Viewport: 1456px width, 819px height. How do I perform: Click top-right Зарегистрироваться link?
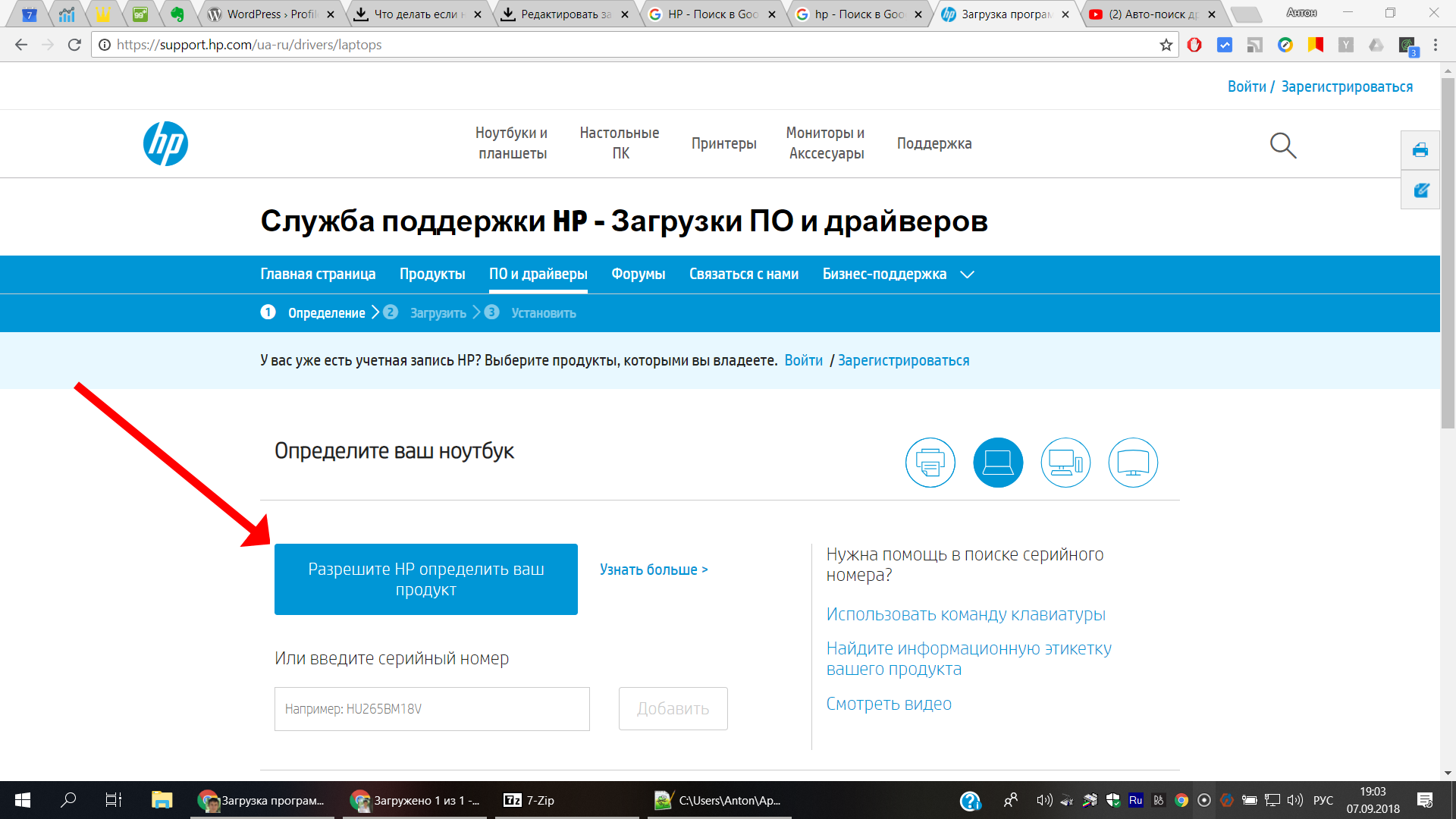tap(1347, 86)
